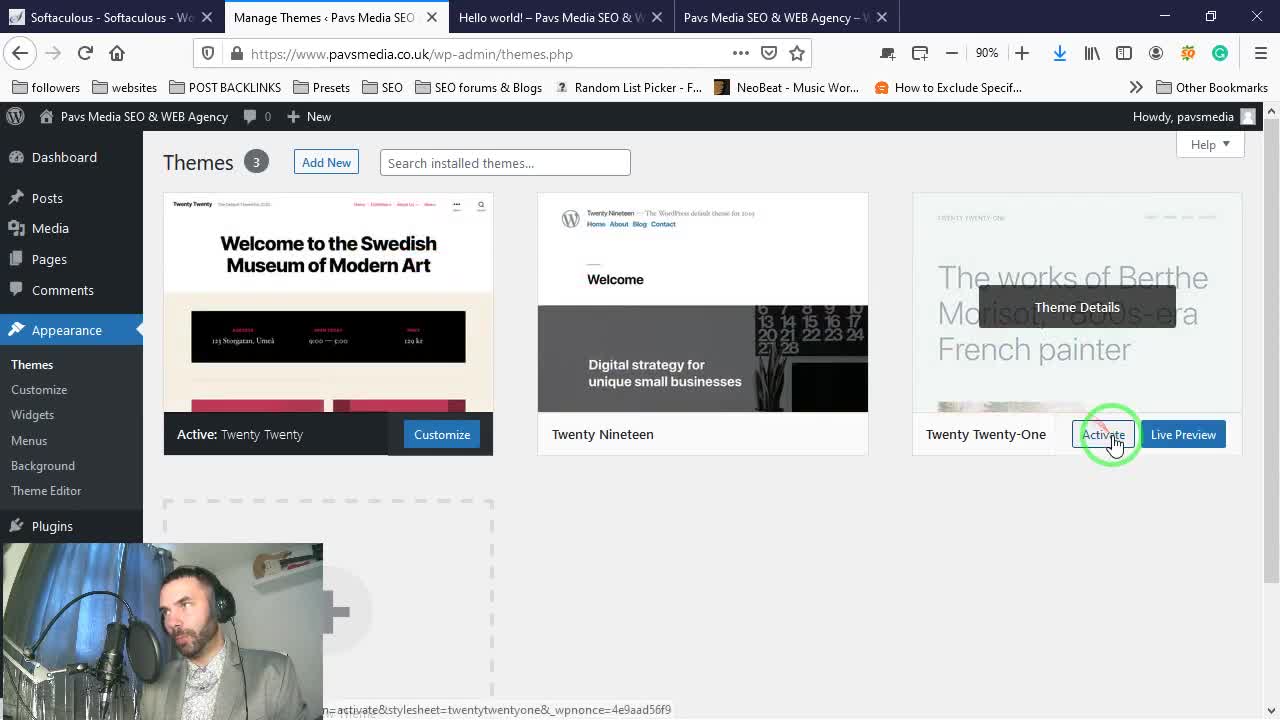Image resolution: width=1280 pixels, height=720 pixels.
Task: Open the page actions three-dot menu
Action: [x=741, y=53]
